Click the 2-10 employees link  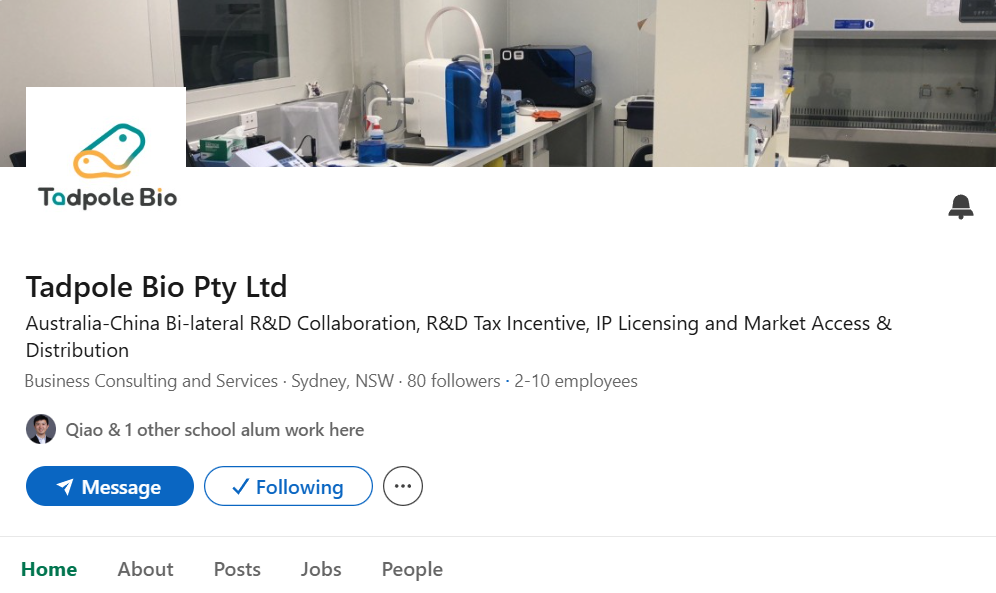click(576, 381)
